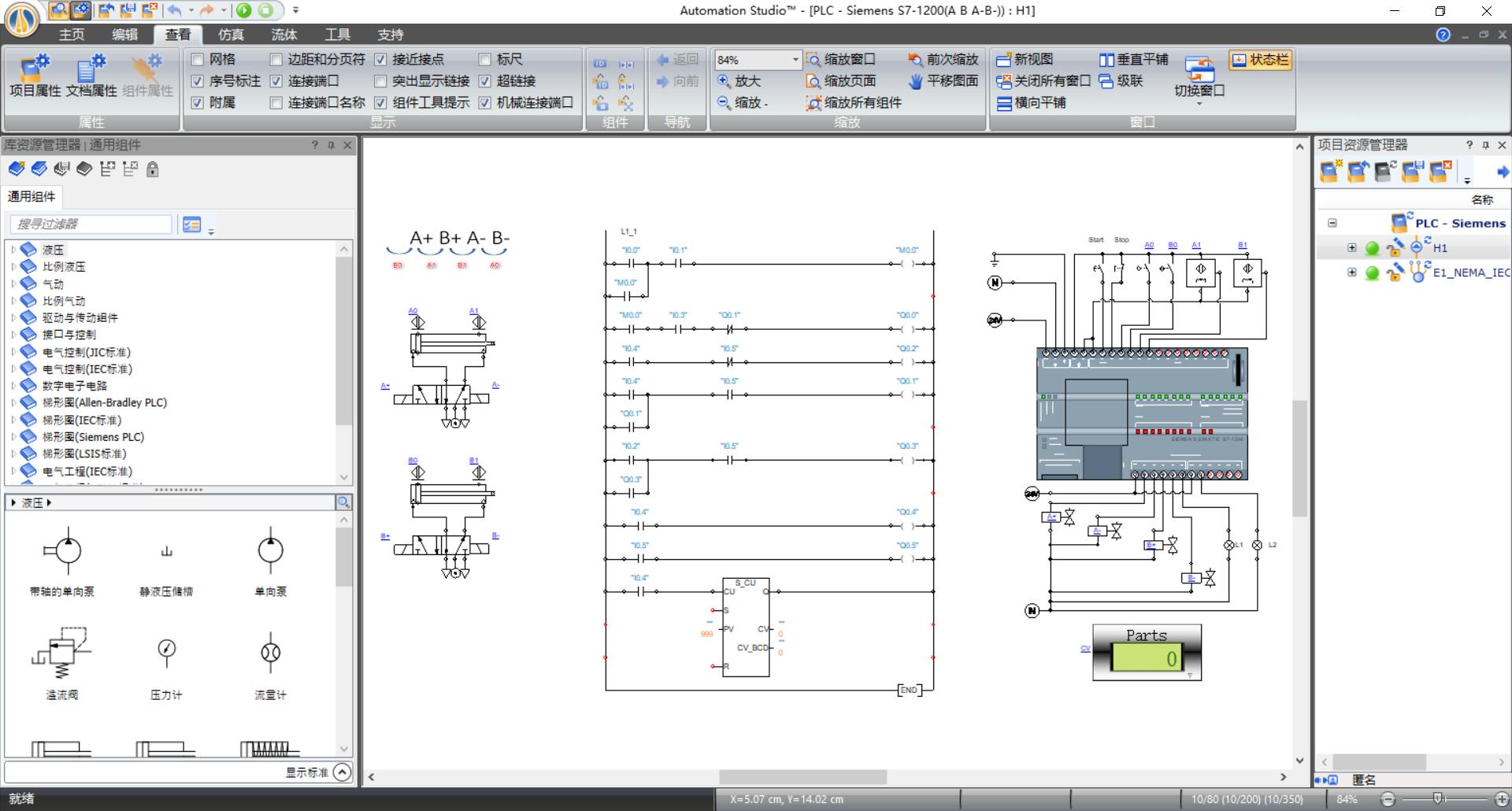
Task: Click 垂直平铺 tile vertically
Action: [x=1133, y=60]
